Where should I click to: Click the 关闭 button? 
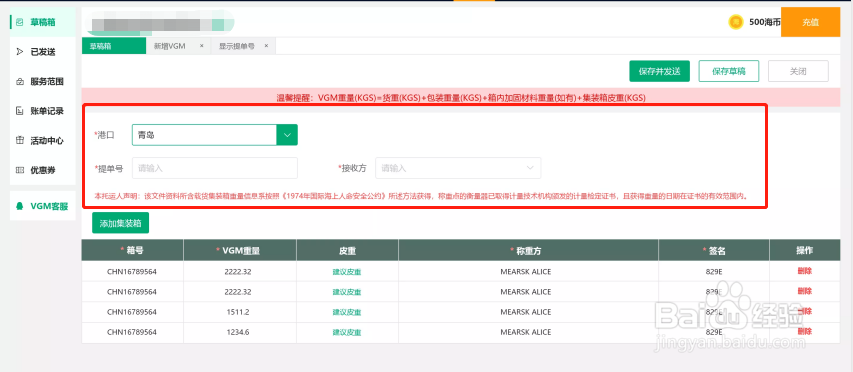(x=798, y=71)
